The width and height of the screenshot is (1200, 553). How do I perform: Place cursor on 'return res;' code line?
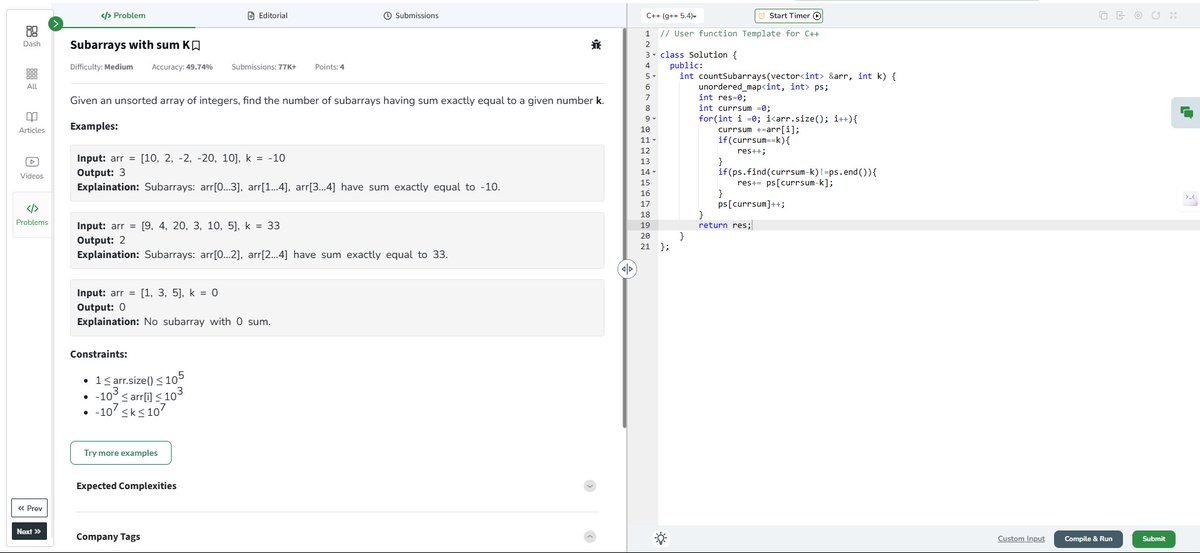725,226
